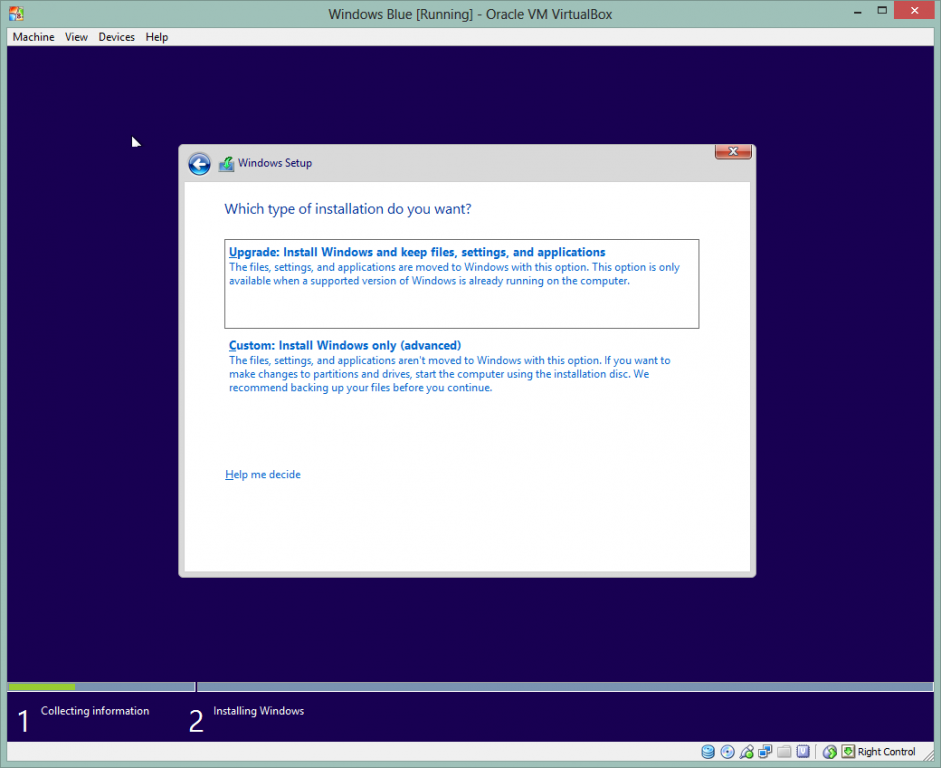941x768 pixels.
Task: Click the USB devices indicator icon
Action: click(746, 752)
